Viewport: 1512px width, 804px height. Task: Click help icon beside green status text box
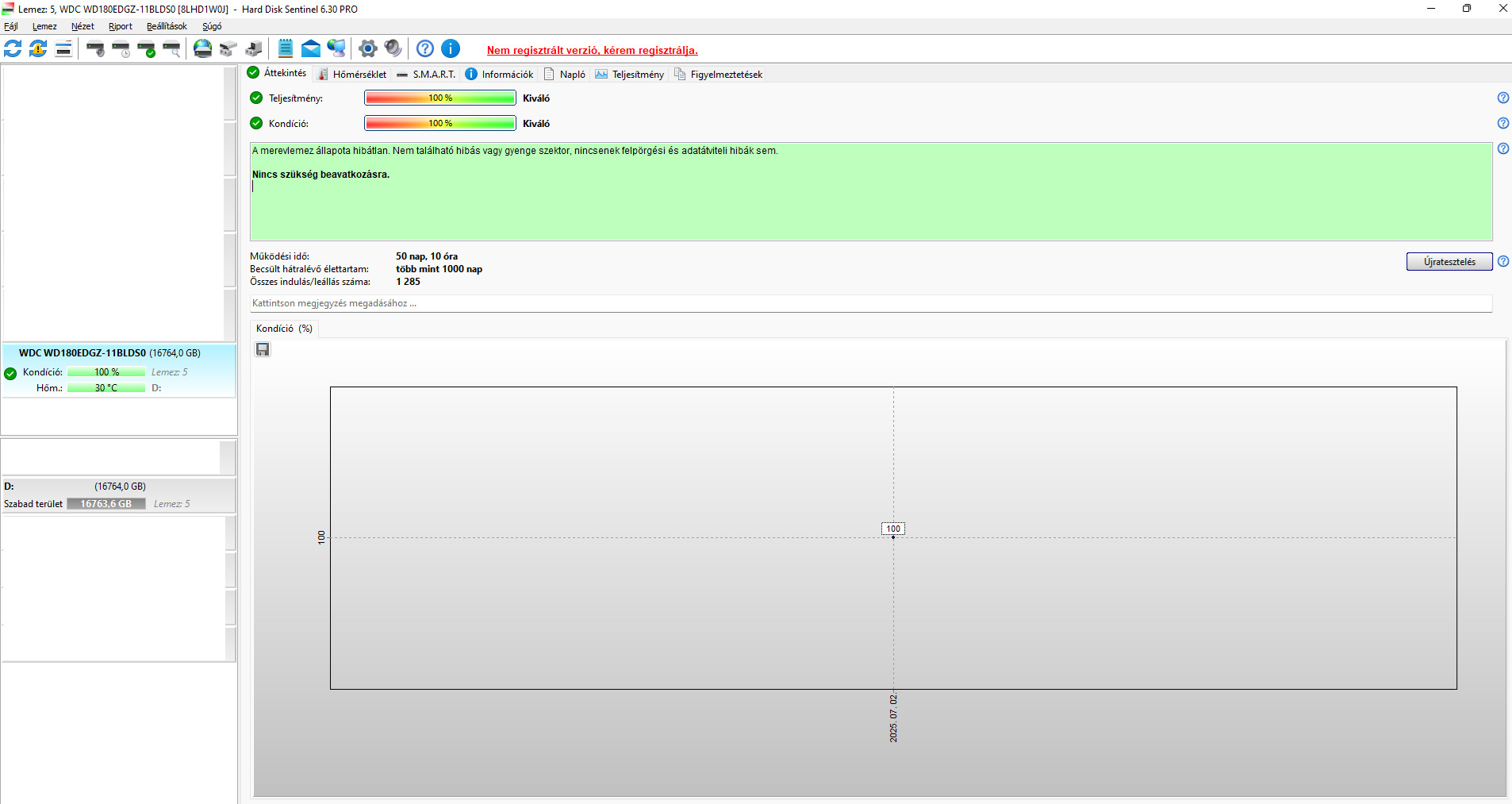1503,148
